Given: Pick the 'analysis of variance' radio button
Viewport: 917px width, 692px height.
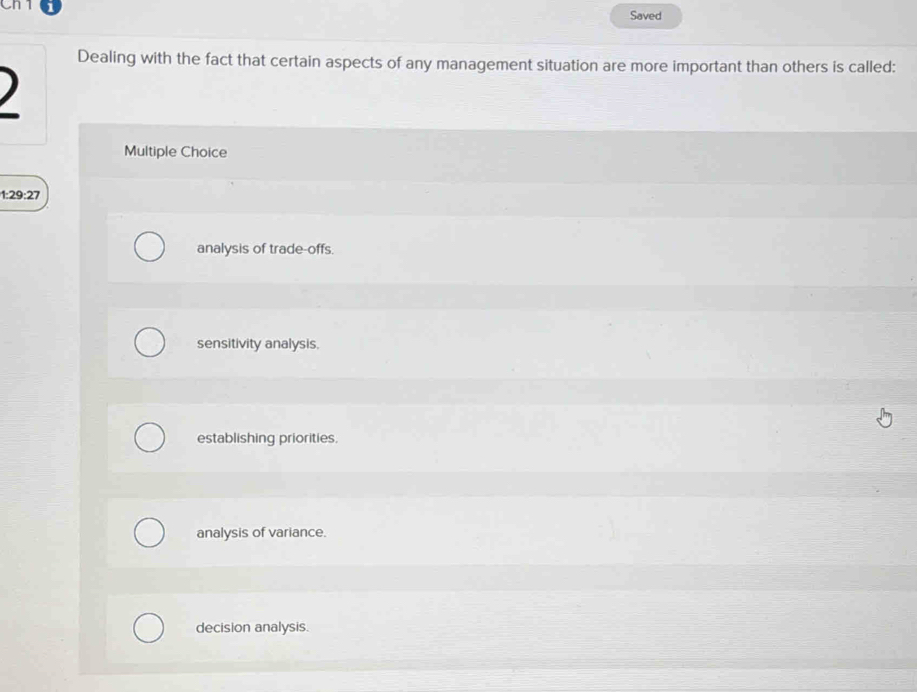Looking at the screenshot, I should (150, 533).
